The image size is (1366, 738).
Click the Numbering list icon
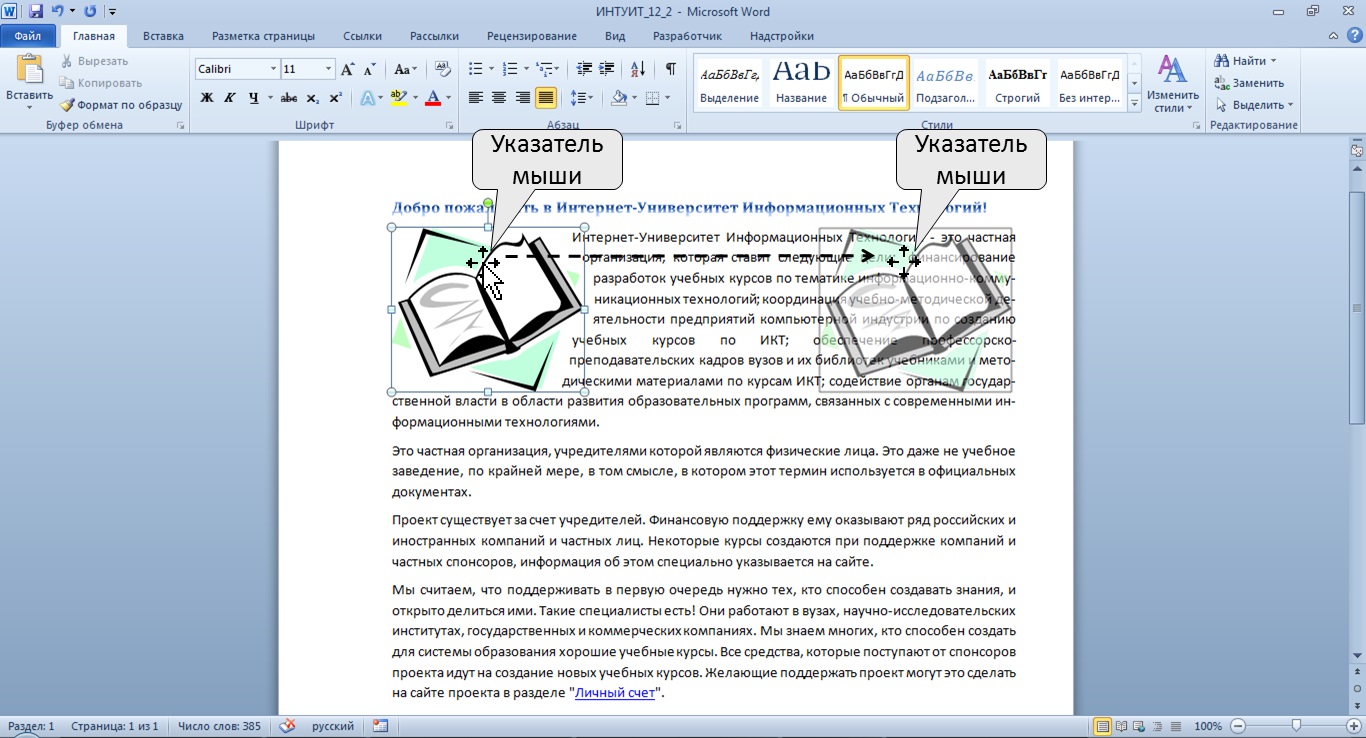(x=510, y=69)
